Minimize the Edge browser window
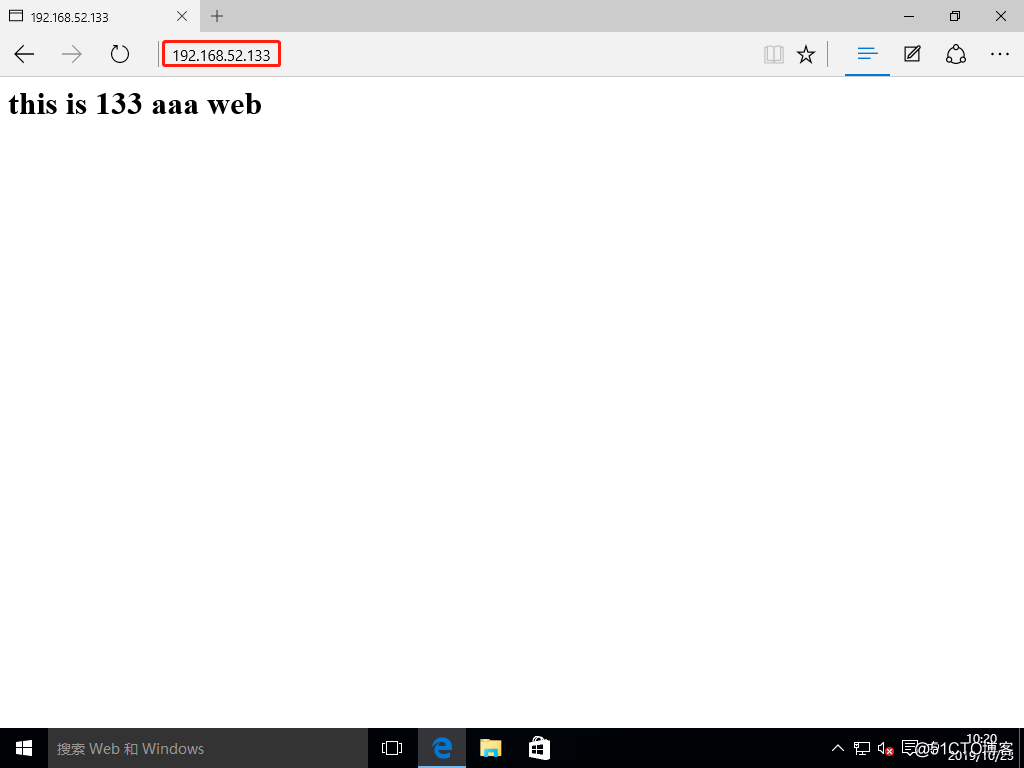This screenshot has height=768, width=1024. (909, 16)
